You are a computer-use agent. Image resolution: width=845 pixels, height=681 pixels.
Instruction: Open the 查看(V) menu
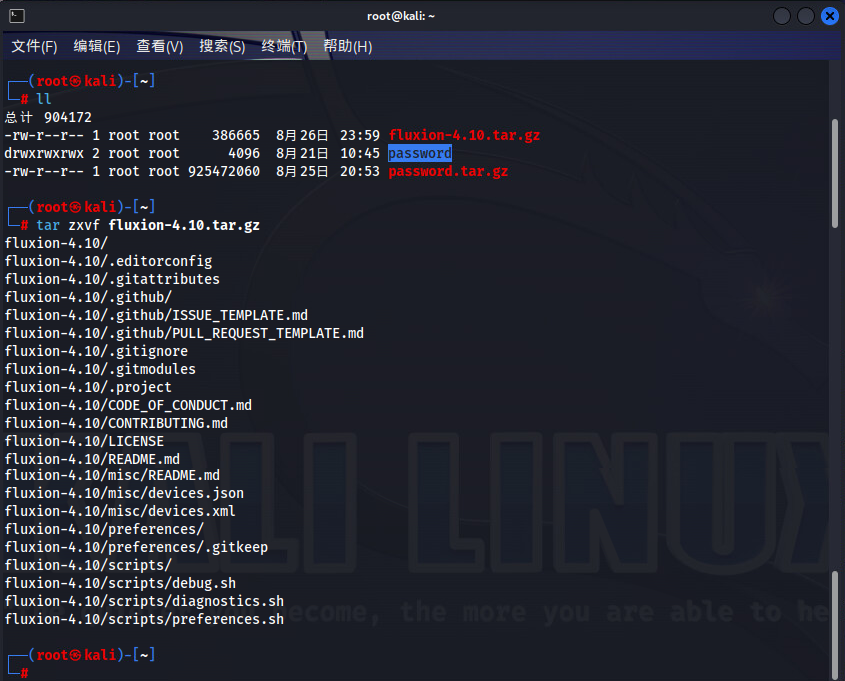click(x=160, y=46)
